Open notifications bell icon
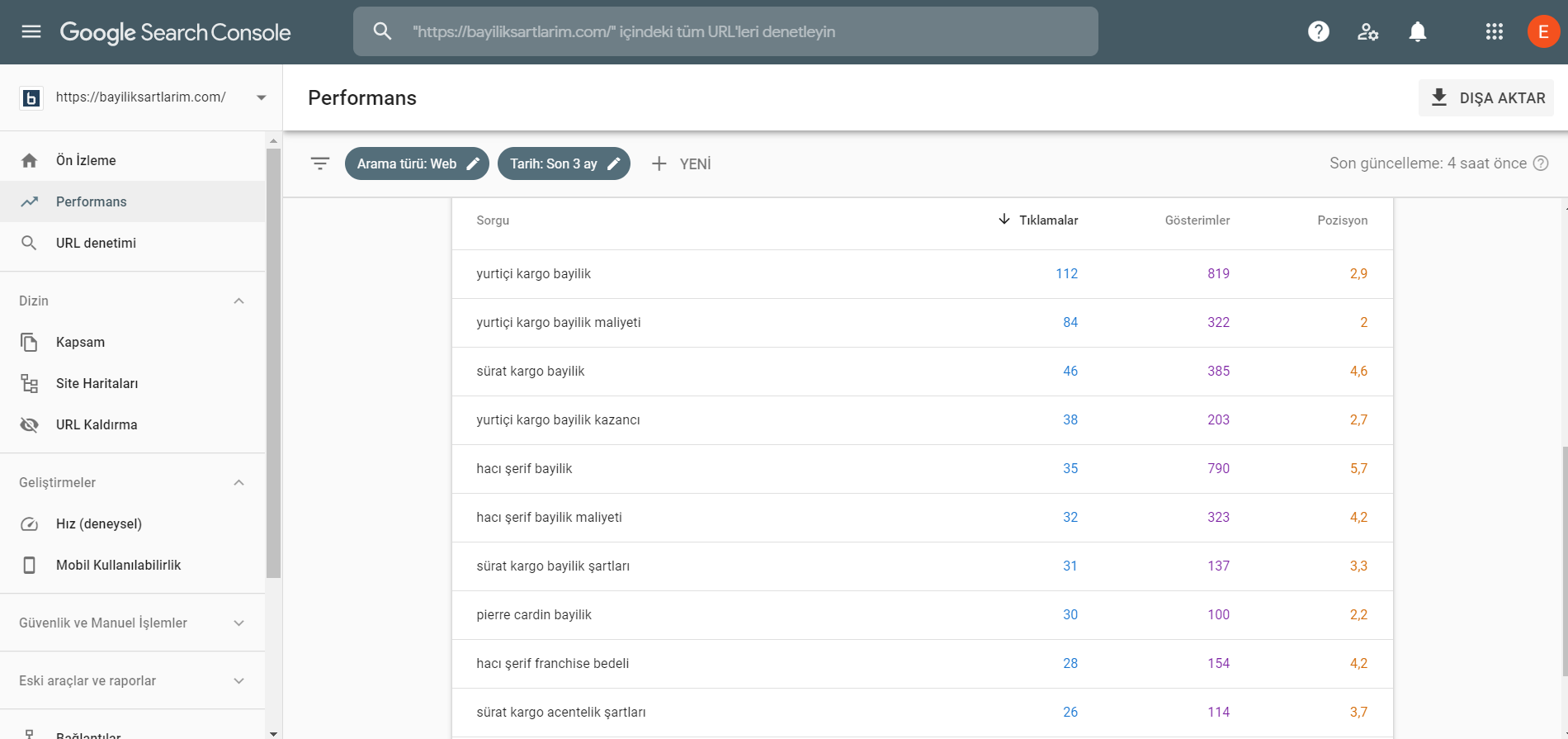Viewport: 1568px width, 739px height. coord(1418,31)
